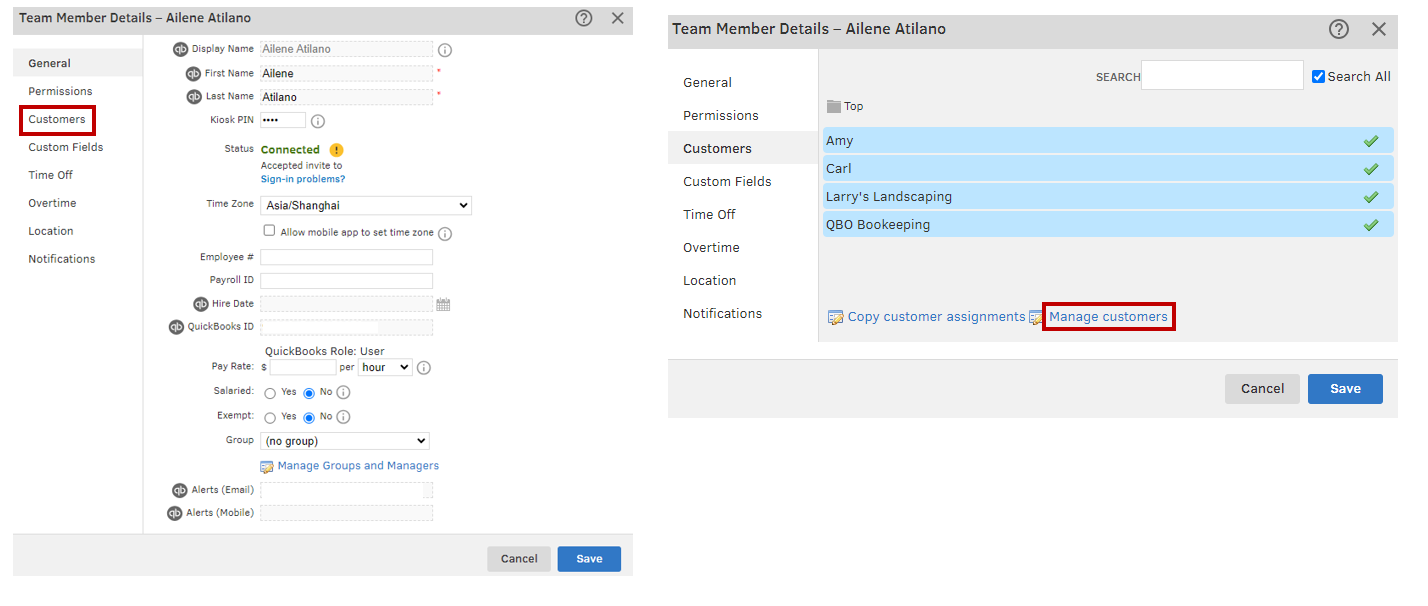Switch to Permissions tab in left dialog
The height and width of the screenshot is (606, 1428).
click(60, 91)
